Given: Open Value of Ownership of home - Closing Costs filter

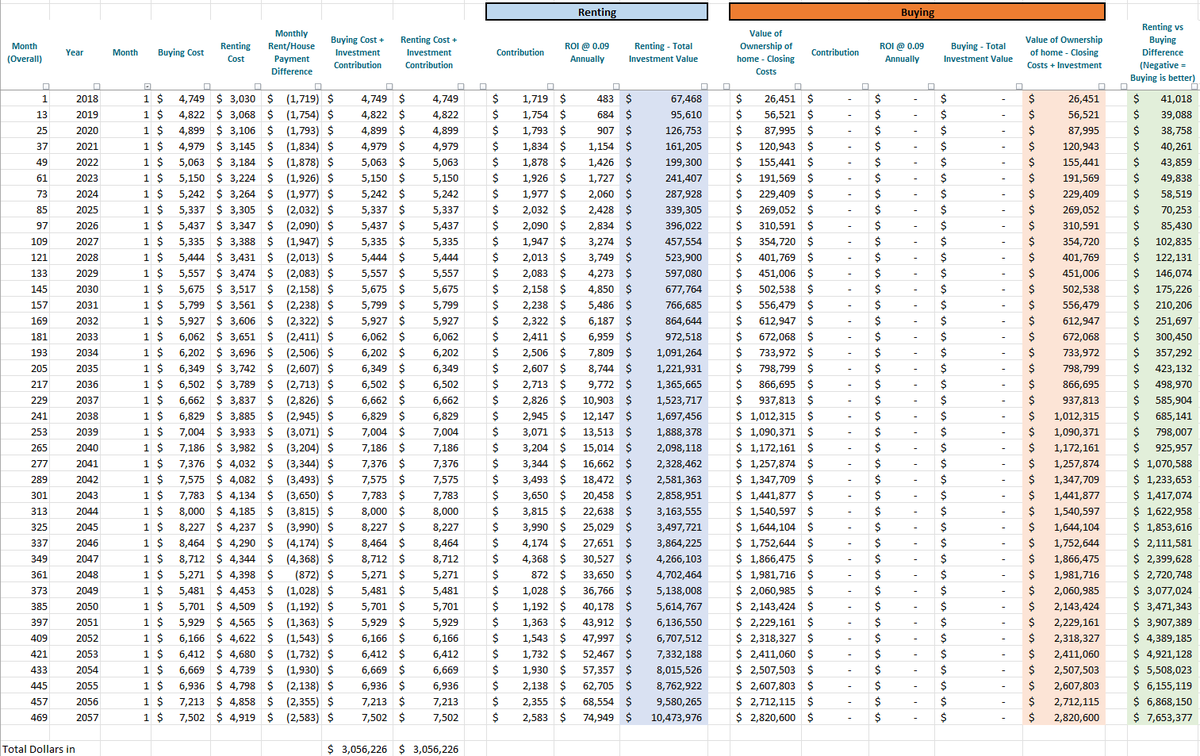Looking at the screenshot, I should (797, 85).
